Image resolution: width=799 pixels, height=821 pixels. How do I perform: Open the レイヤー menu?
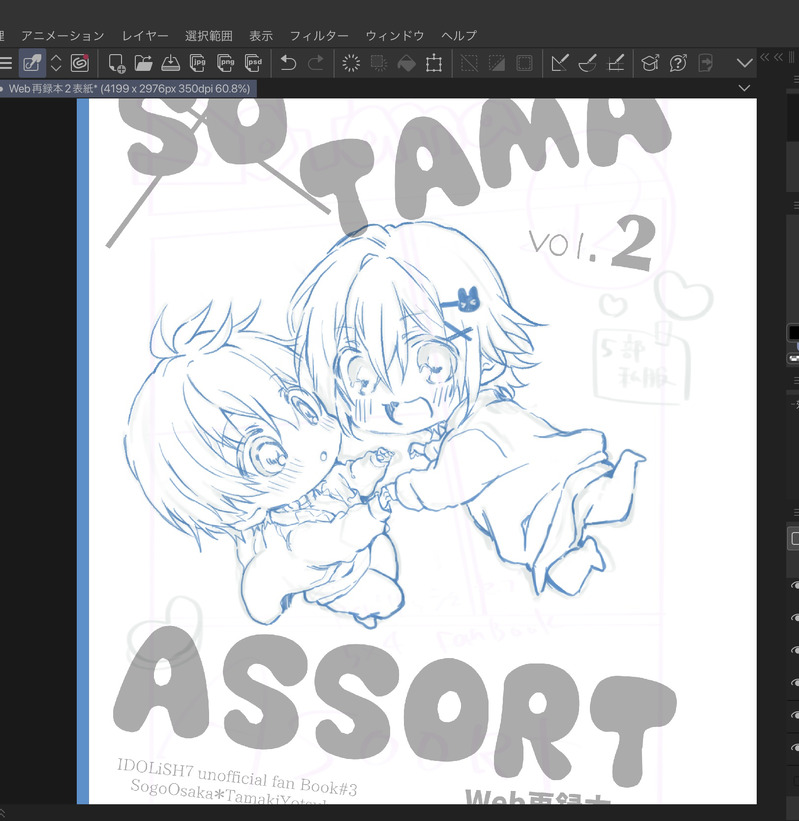(145, 36)
